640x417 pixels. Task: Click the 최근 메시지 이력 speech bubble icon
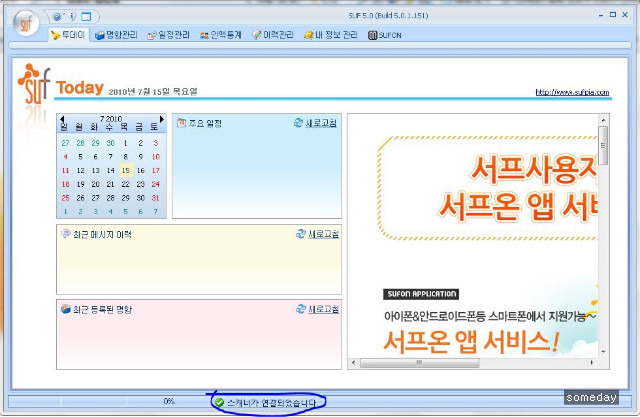tap(66, 233)
